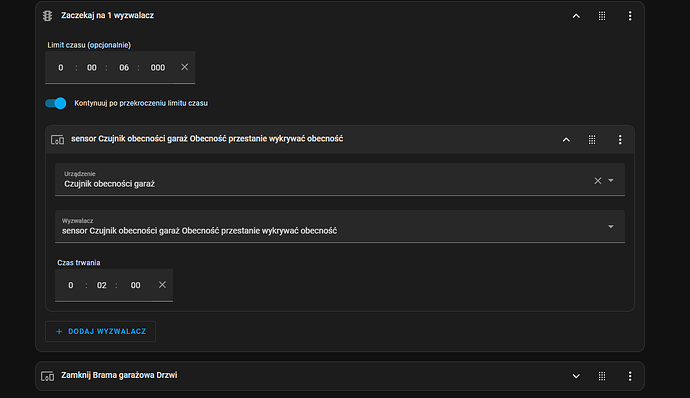The image size is (690, 398).
Task: Open the Wyzwalacz trigger type dropdown
Action: [611, 227]
